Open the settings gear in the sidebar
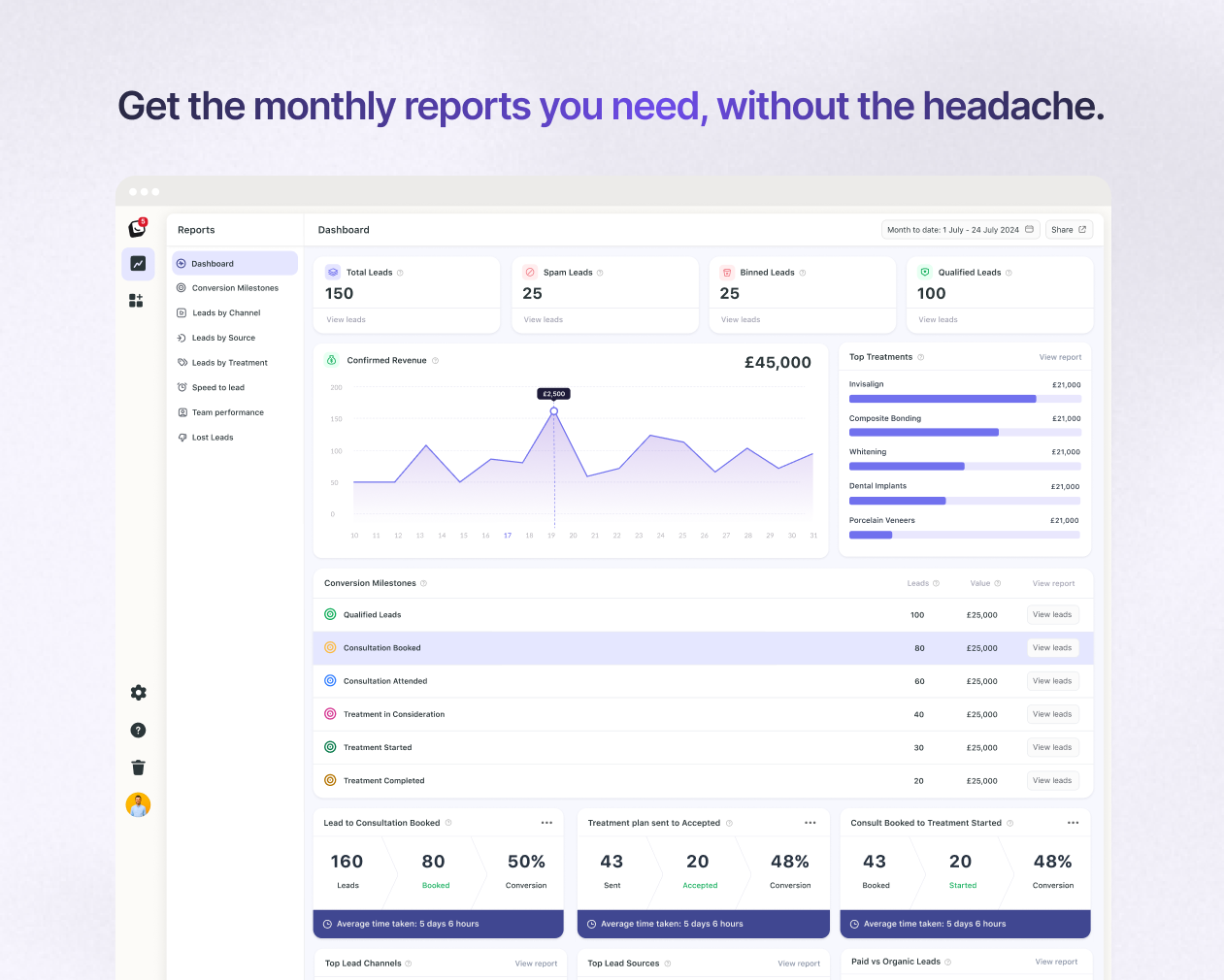Screen dimensions: 1224x980 tap(138, 693)
